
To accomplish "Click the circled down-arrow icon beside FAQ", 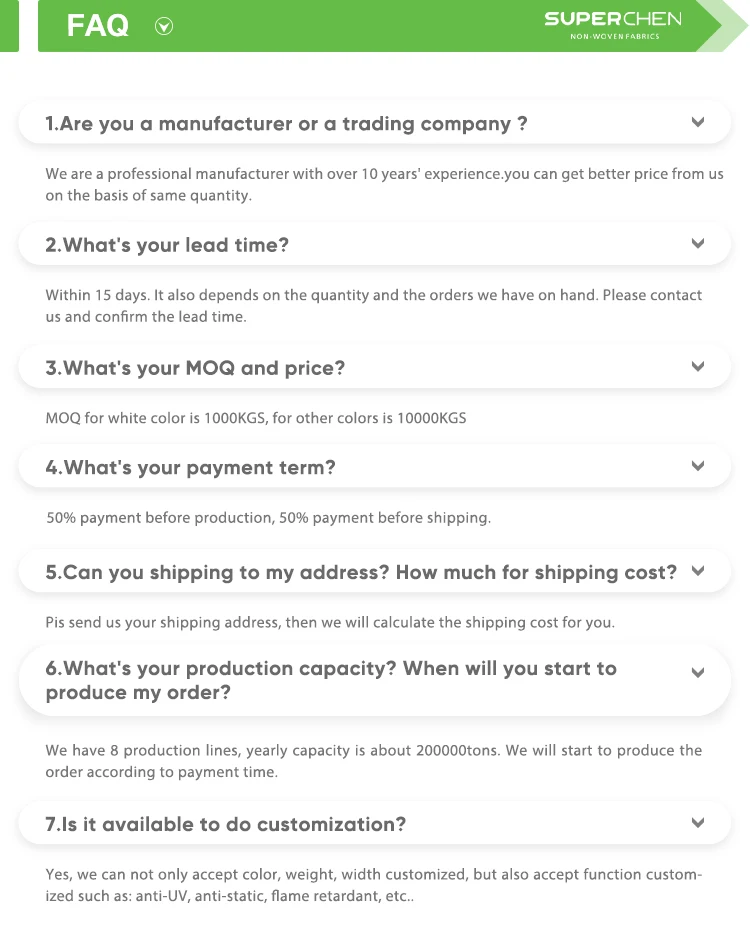I will (164, 27).
